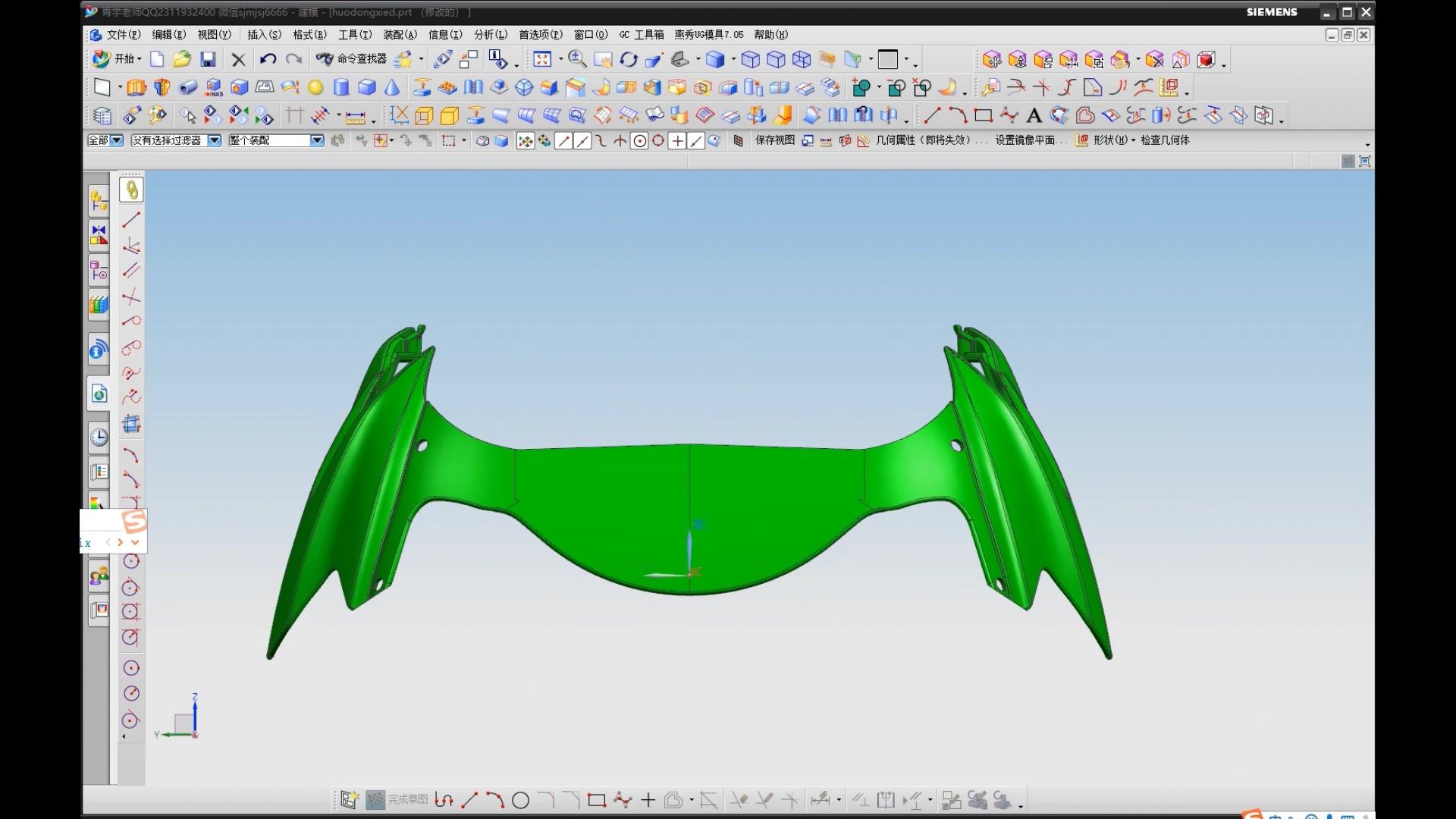This screenshot has width=1456, height=819.
Task: Open the 分析(L) menu
Action: (490, 35)
